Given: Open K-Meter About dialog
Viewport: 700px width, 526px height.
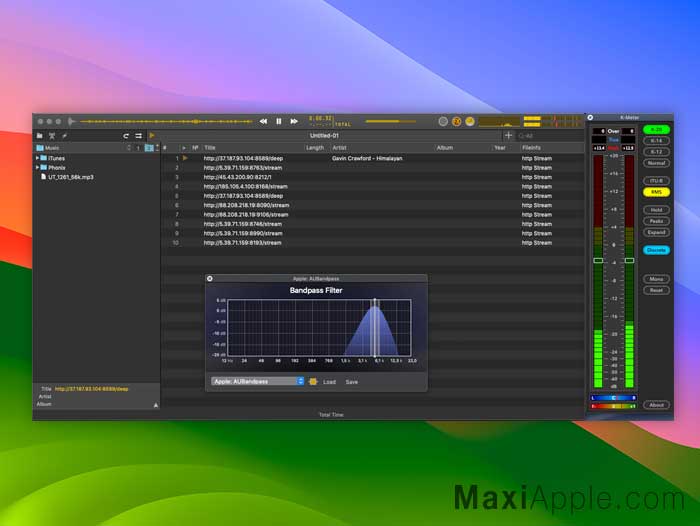Looking at the screenshot, I should click(x=656, y=405).
